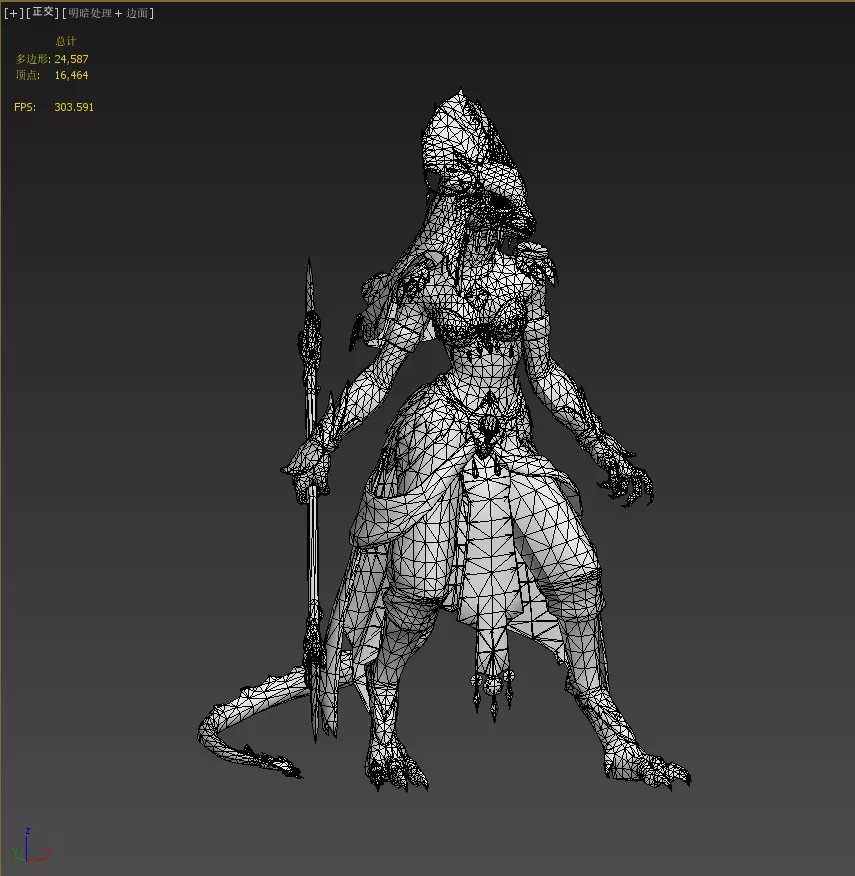Click the XYZ axis tripod icon

point(30,846)
